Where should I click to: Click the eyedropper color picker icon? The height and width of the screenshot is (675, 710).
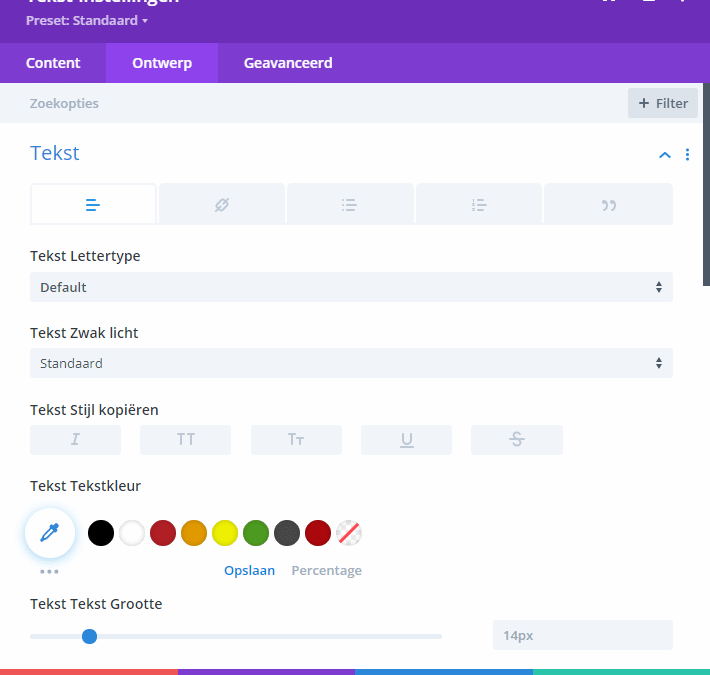(x=50, y=533)
